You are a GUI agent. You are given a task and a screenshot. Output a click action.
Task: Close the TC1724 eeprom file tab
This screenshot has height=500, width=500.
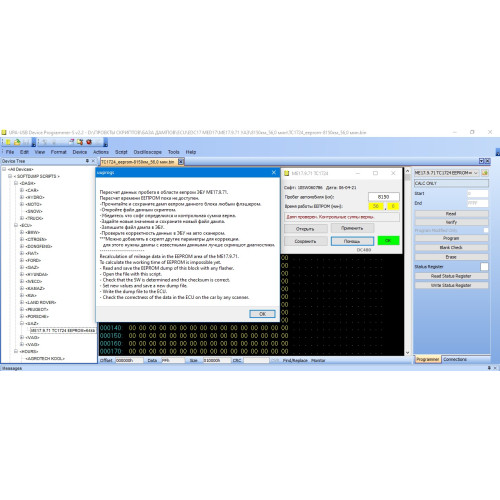(181, 162)
